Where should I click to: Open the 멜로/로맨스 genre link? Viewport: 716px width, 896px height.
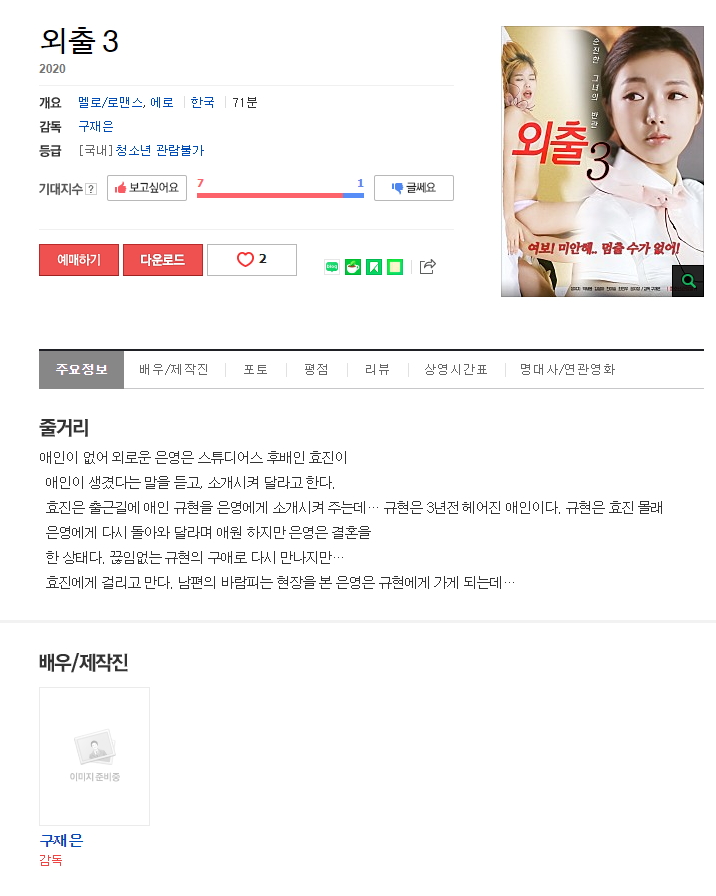pyautogui.click(x=111, y=102)
